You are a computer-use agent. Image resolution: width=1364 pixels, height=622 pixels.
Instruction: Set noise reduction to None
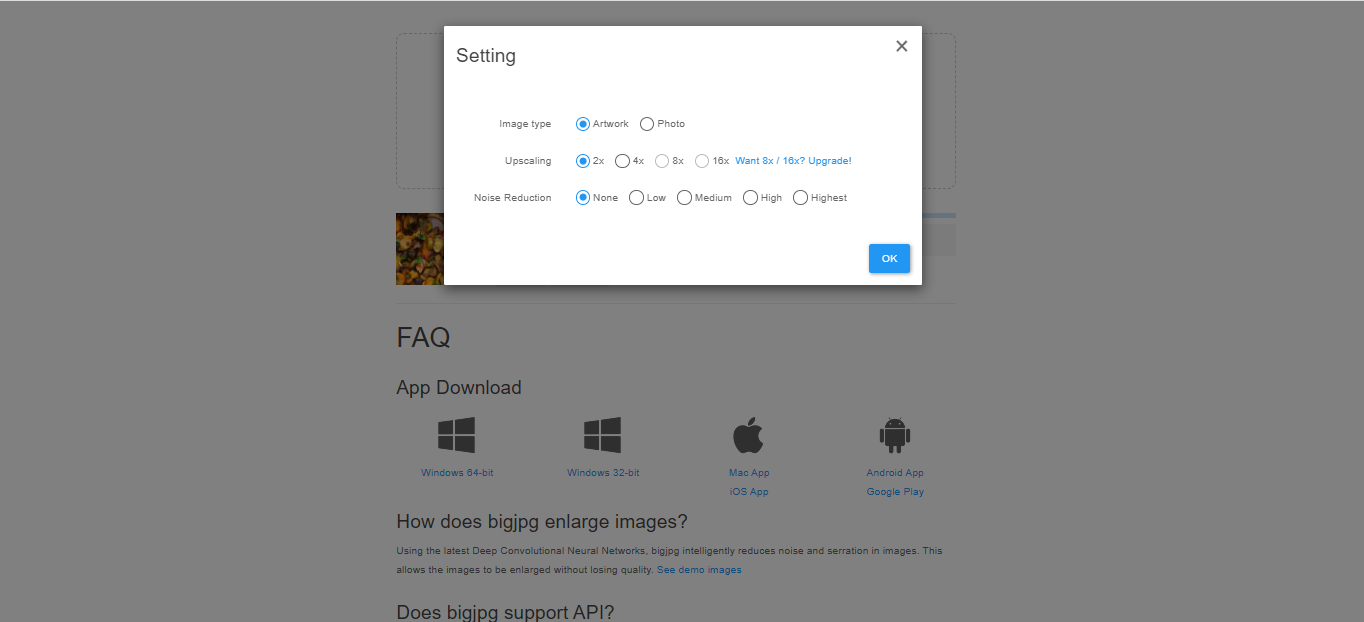click(583, 198)
